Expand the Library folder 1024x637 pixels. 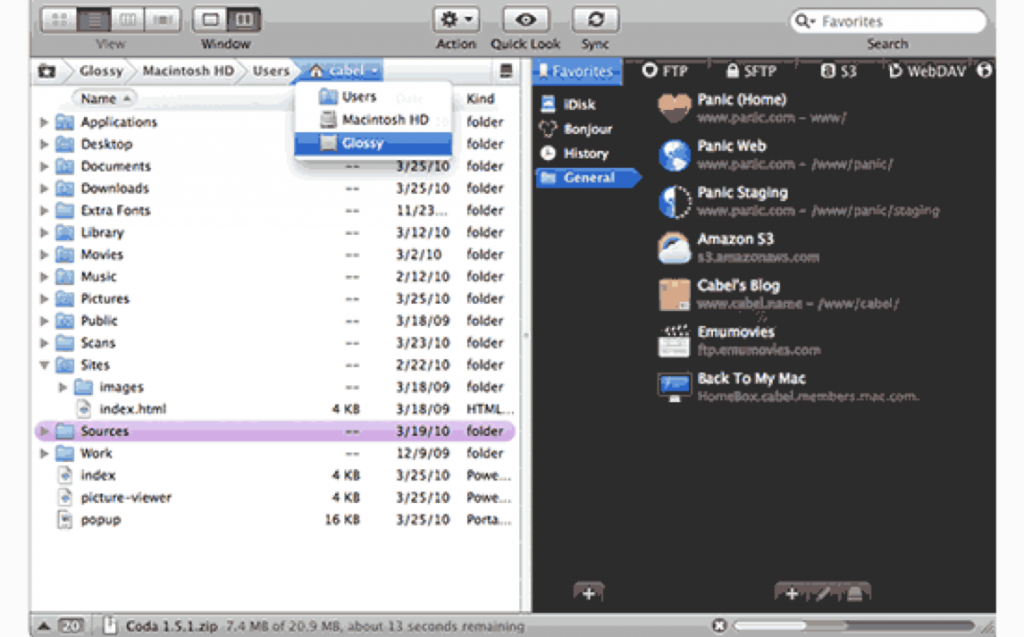44,233
